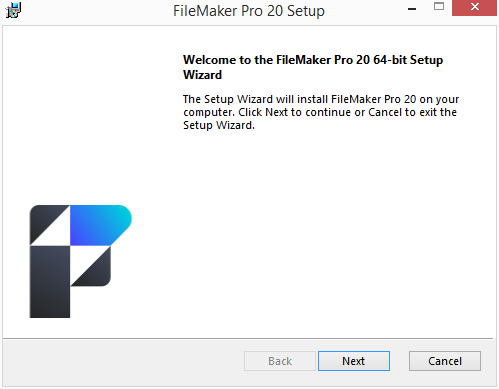Click the FileMaker Pro logo graphic
499x389 pixels.
[x=81, y=261]
